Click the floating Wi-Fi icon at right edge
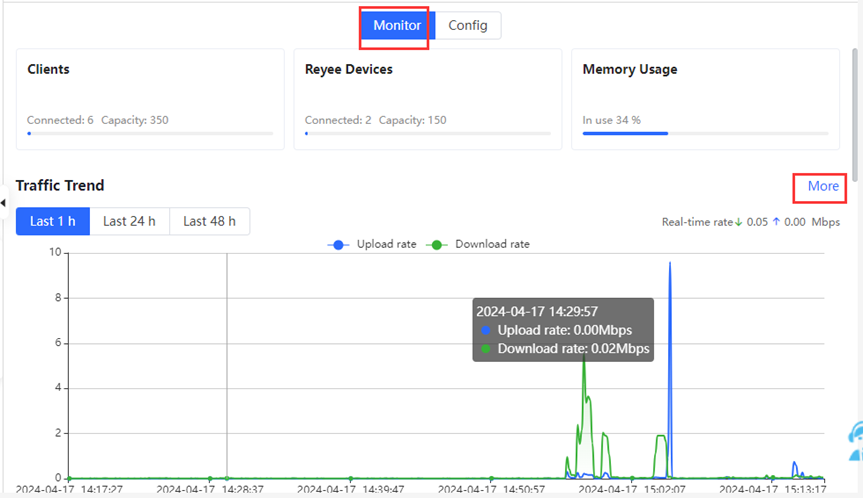Viewport: 863px width, 498px height. click(x=855, y=440)
